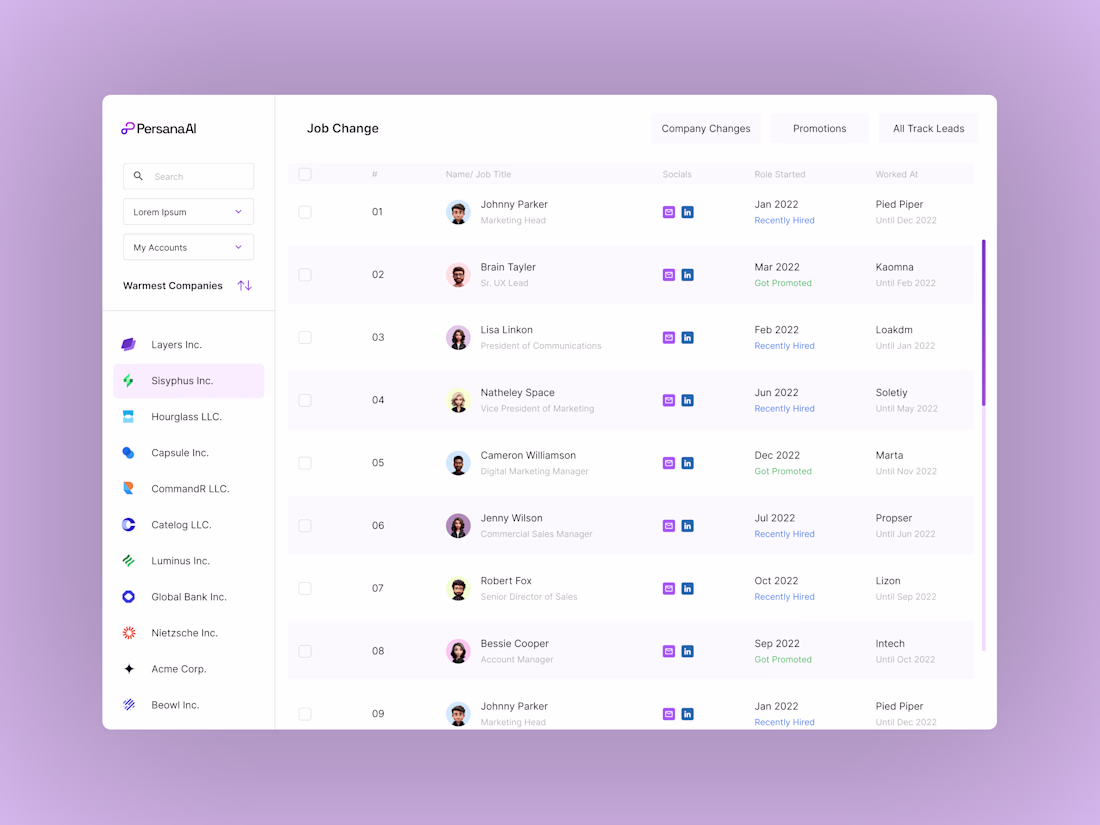The height and width of the screenshot is (825, 1100).
Task: Open Johnny Parker's email icon in row 01
Action: (x=669, y=212)
